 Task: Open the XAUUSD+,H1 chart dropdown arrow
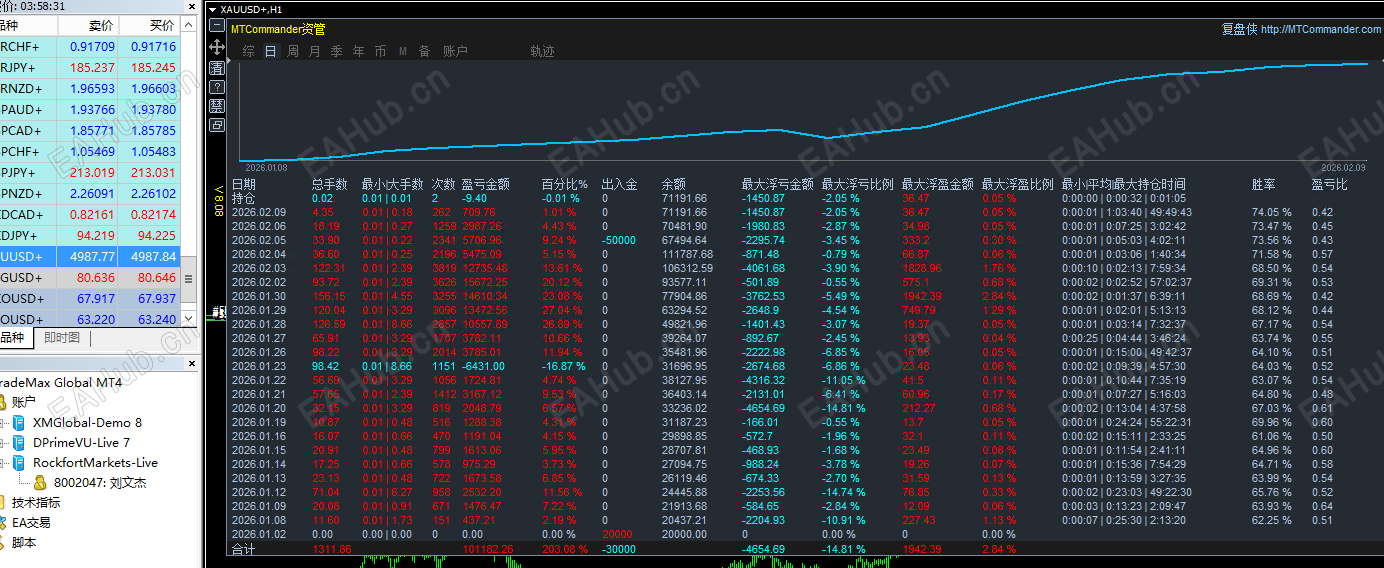coord(212,9)
